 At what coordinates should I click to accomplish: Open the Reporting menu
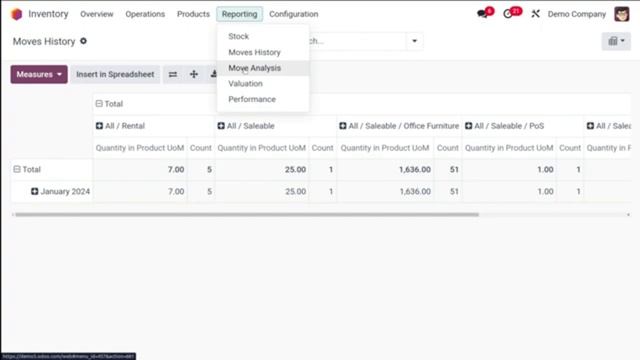point(240,14)
